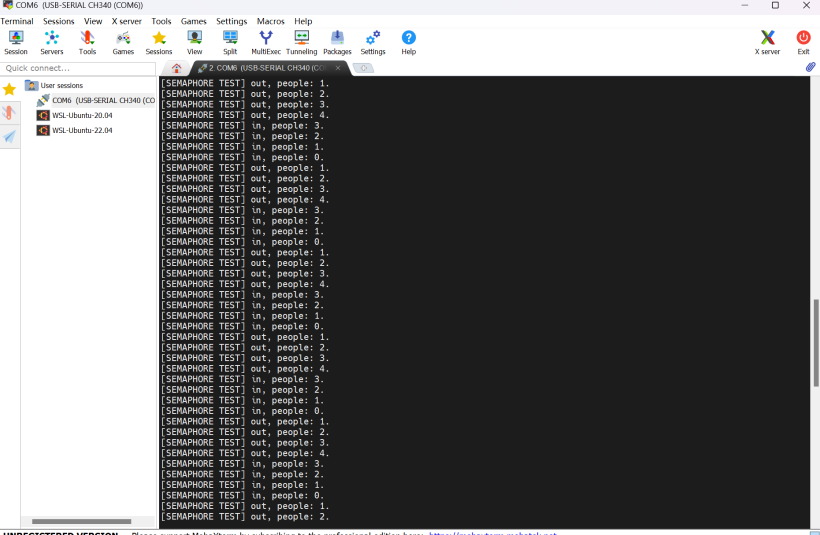
Task: Open the View menu in menu bar
Action: (93, 21)
